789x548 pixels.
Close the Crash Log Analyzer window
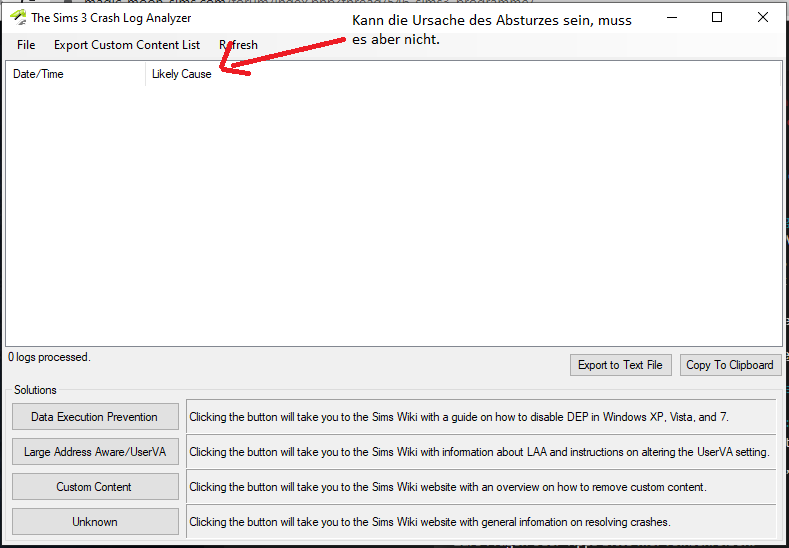763,17
